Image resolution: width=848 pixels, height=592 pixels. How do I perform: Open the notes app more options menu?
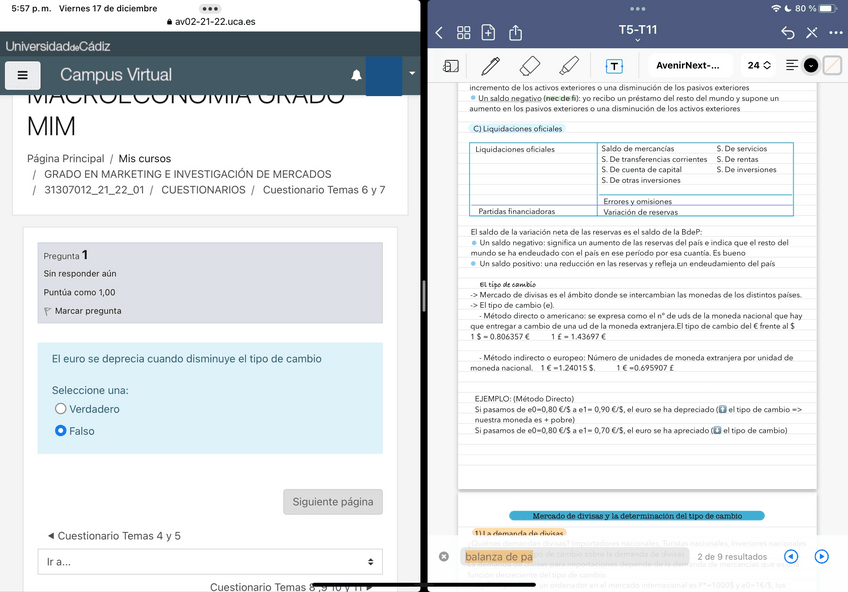(x=836, y=33)
